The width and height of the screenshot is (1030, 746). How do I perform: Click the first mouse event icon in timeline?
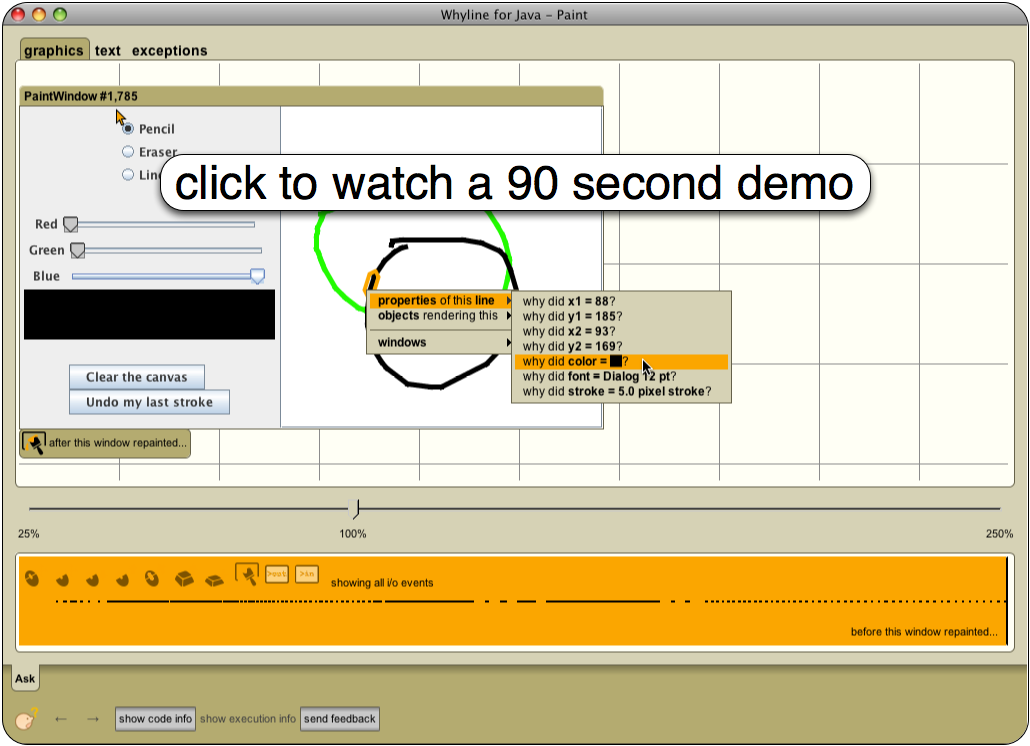coord(32,578)
